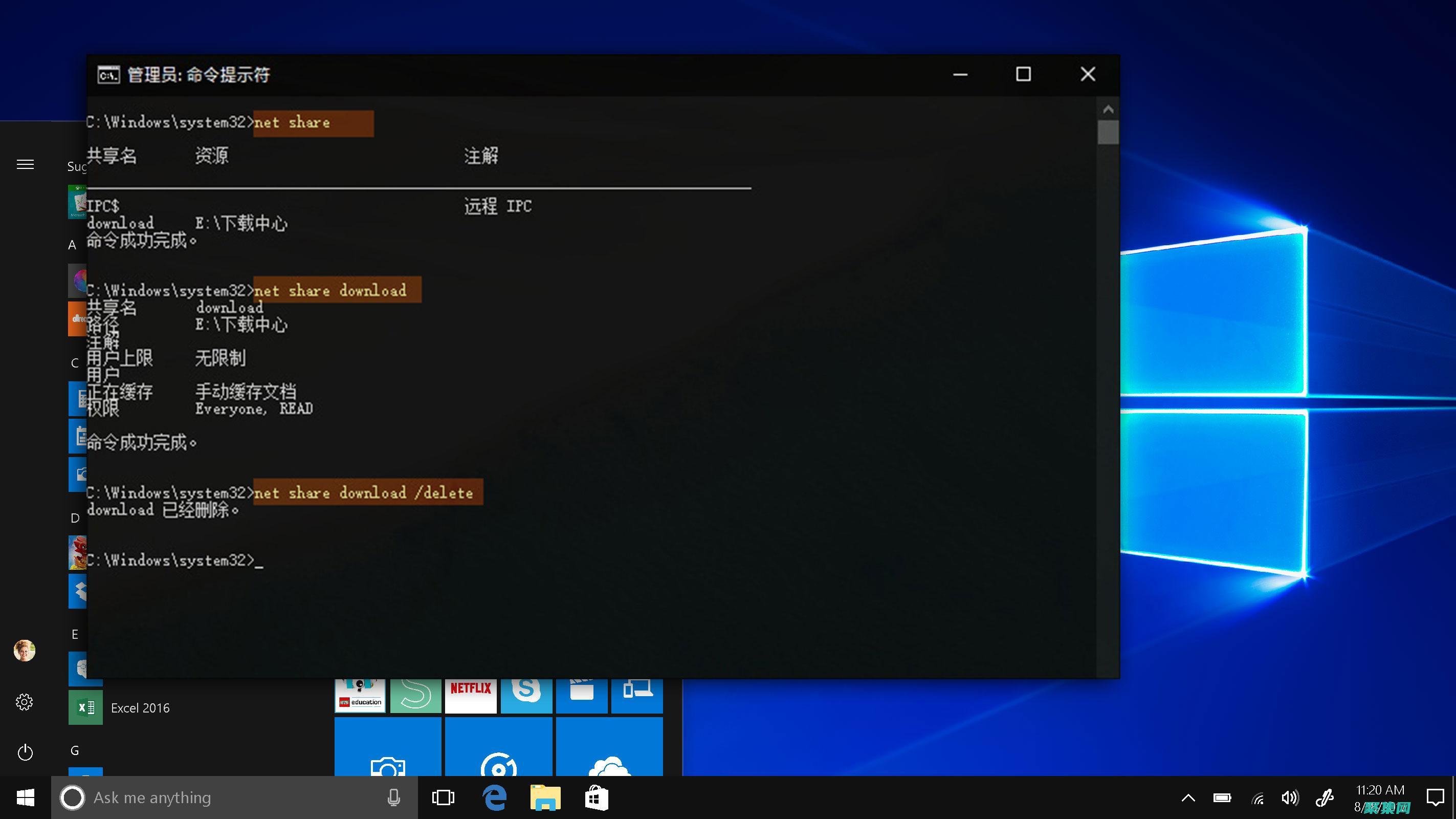Viewport: 1456px width, 819px height.
Task: Select the Power option in Start menu
Action: (x=24, y=751)
